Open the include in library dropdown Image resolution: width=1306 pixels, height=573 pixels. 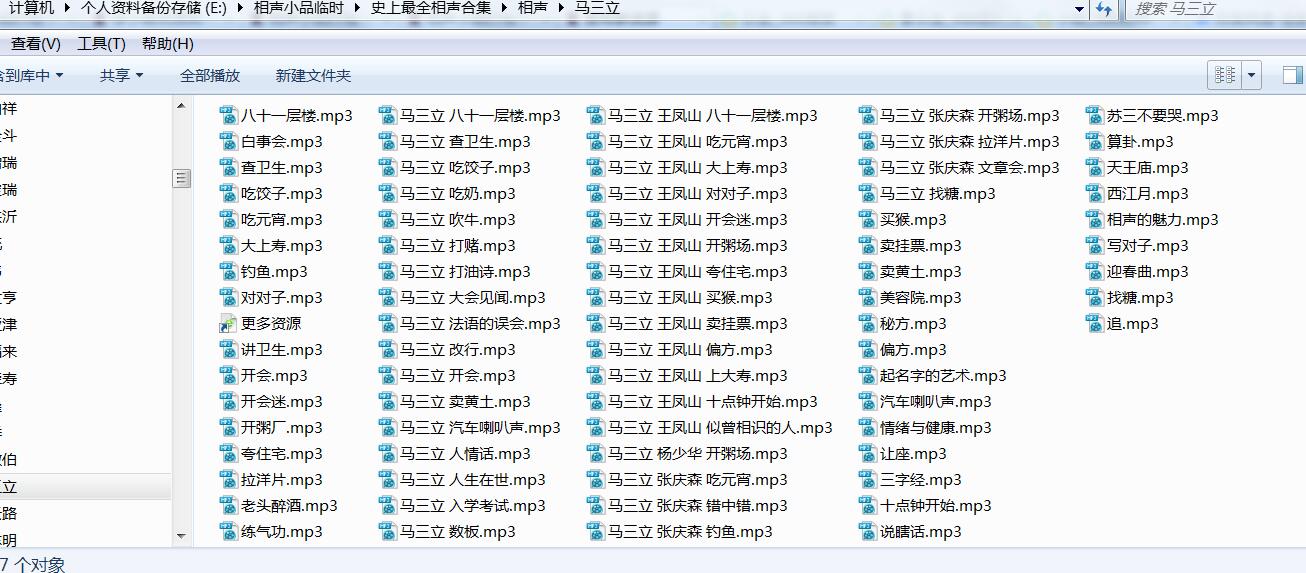click(32, 75)
